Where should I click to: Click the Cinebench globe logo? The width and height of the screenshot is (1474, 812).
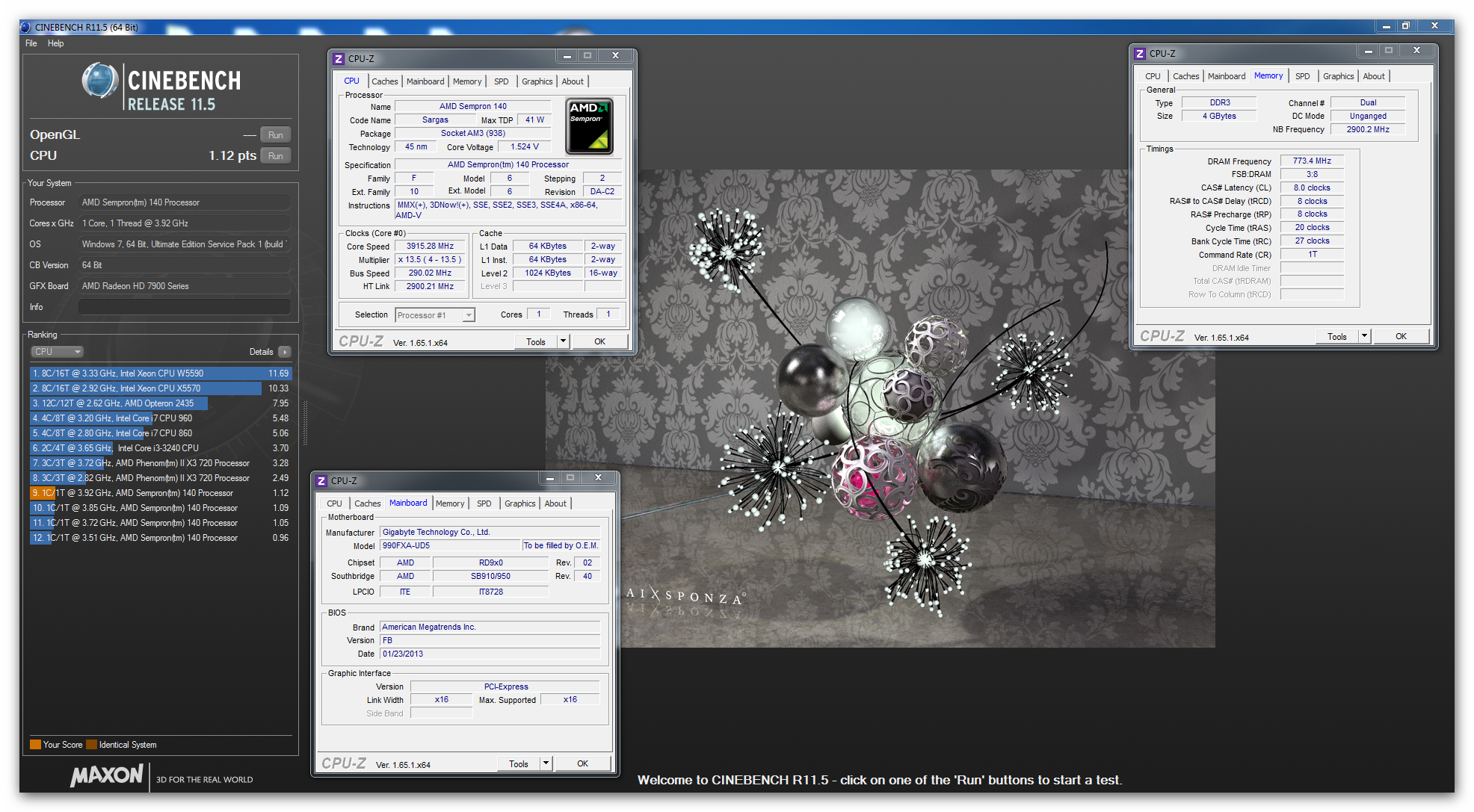(x=100, y=81)
